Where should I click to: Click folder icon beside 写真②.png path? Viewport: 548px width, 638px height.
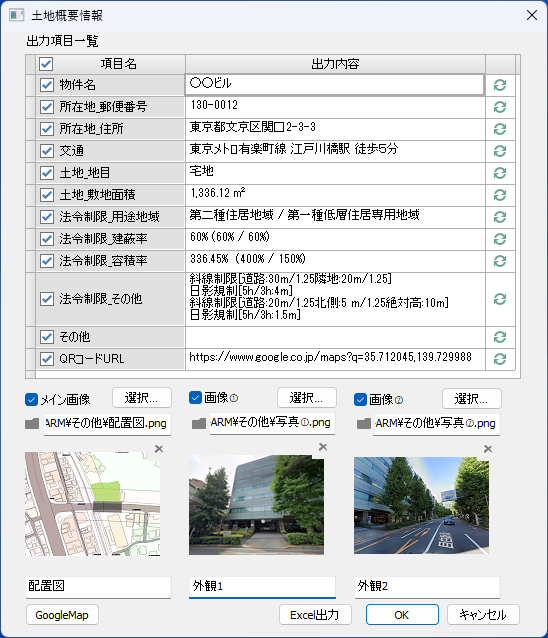(x=364, y=424)
